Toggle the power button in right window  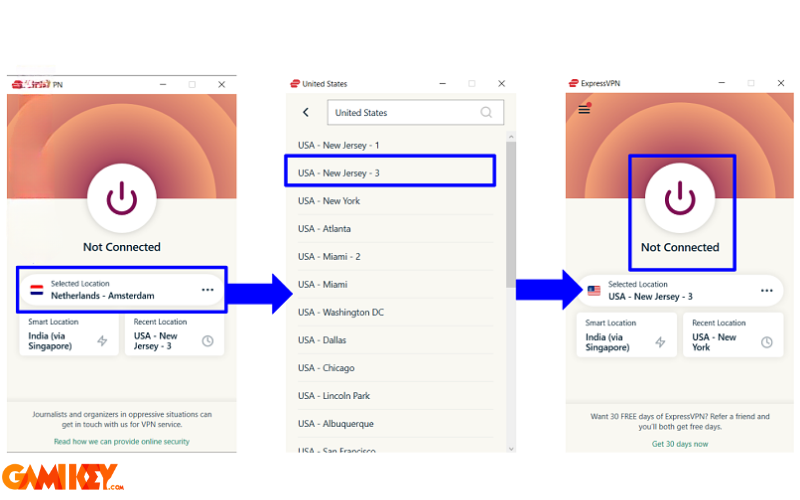click(680, 199)
